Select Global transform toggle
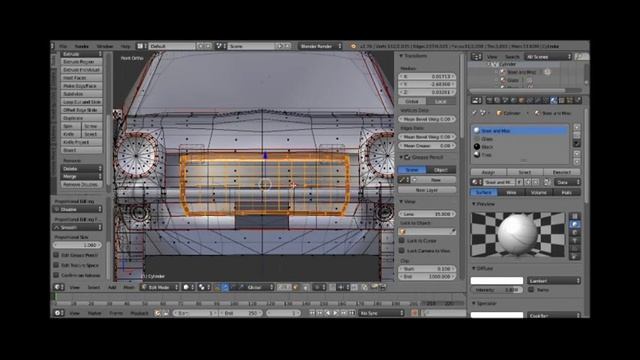The height and width of the screenshot is (360, 640). tap(412, 101)
